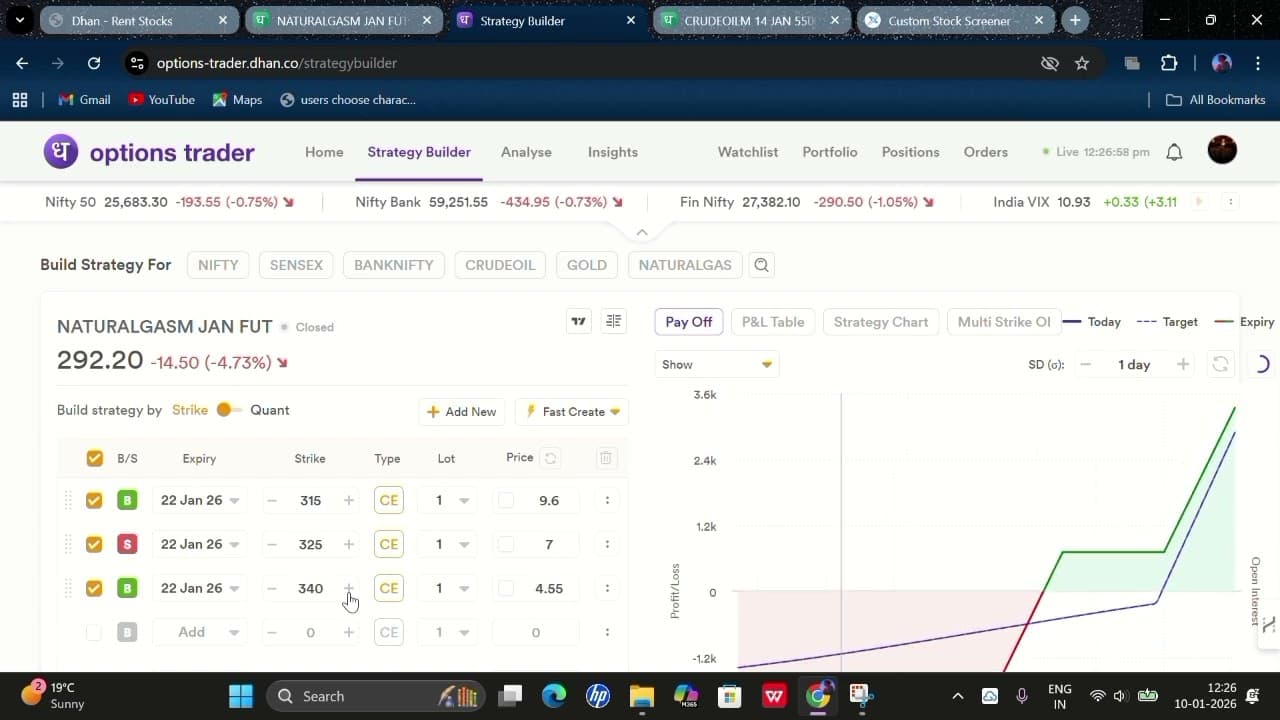Expand the Show dropdown above the chart
This screenshot has width=1280, height=720.
click(x=717, y=364)
